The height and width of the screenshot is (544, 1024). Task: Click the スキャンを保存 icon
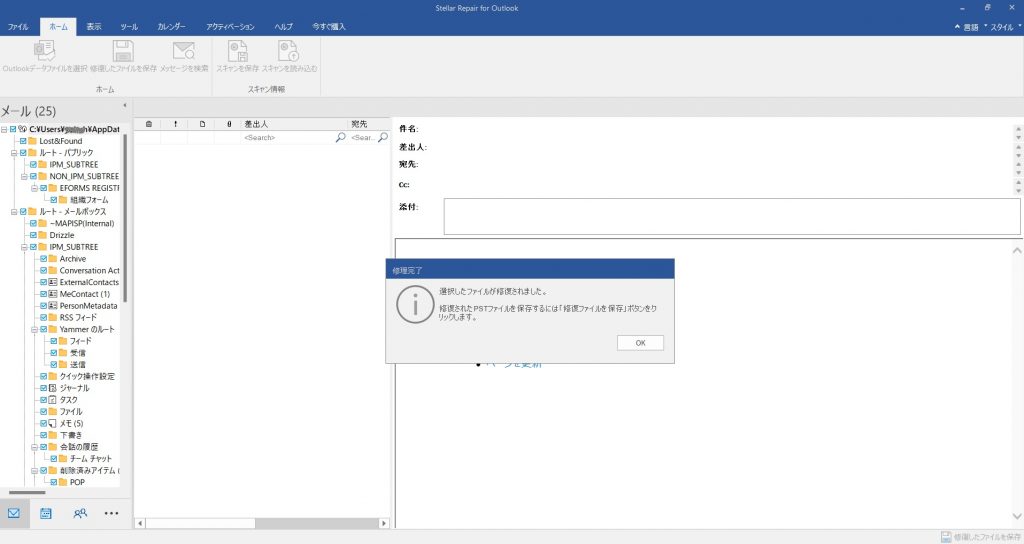click(237, 50)
